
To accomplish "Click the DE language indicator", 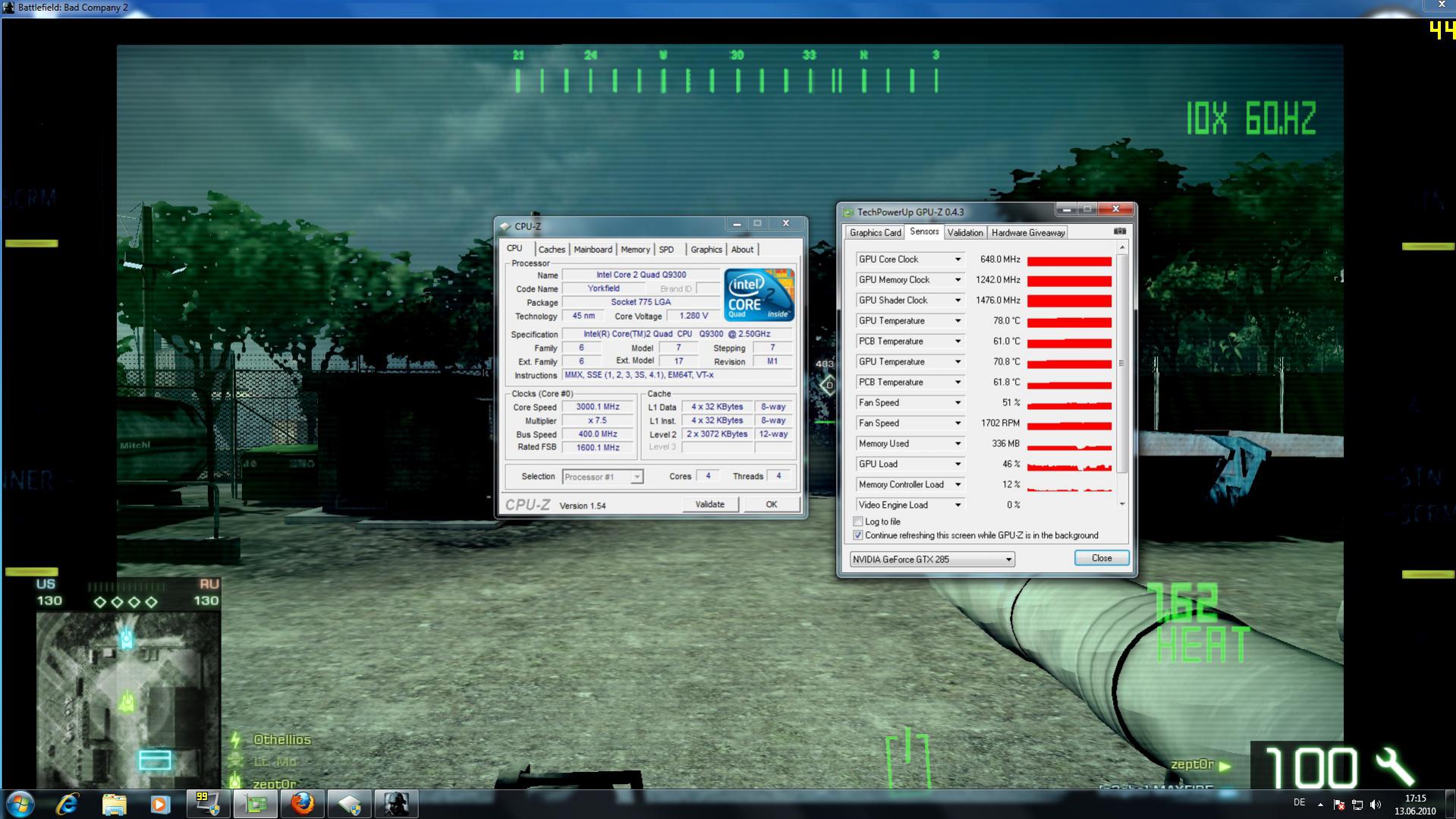I will [x=1300, y=802].
